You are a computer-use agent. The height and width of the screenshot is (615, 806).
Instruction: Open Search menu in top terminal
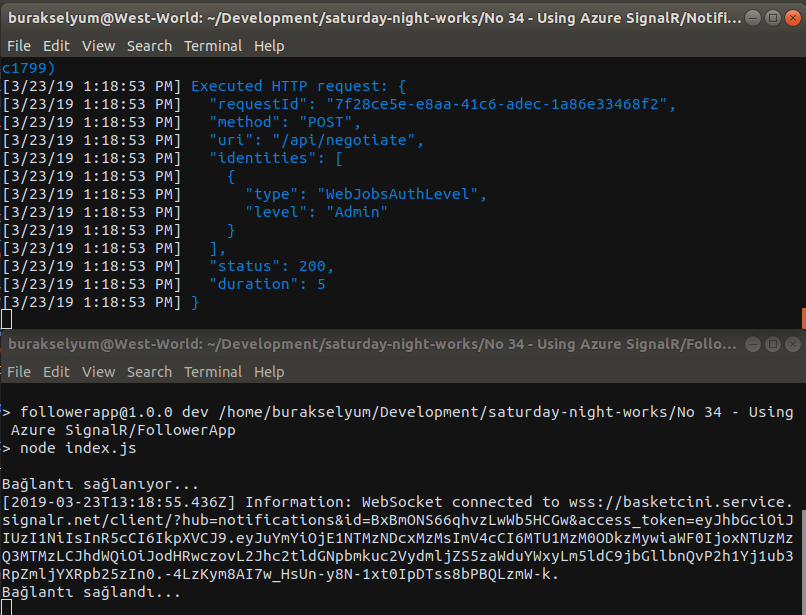149,46
